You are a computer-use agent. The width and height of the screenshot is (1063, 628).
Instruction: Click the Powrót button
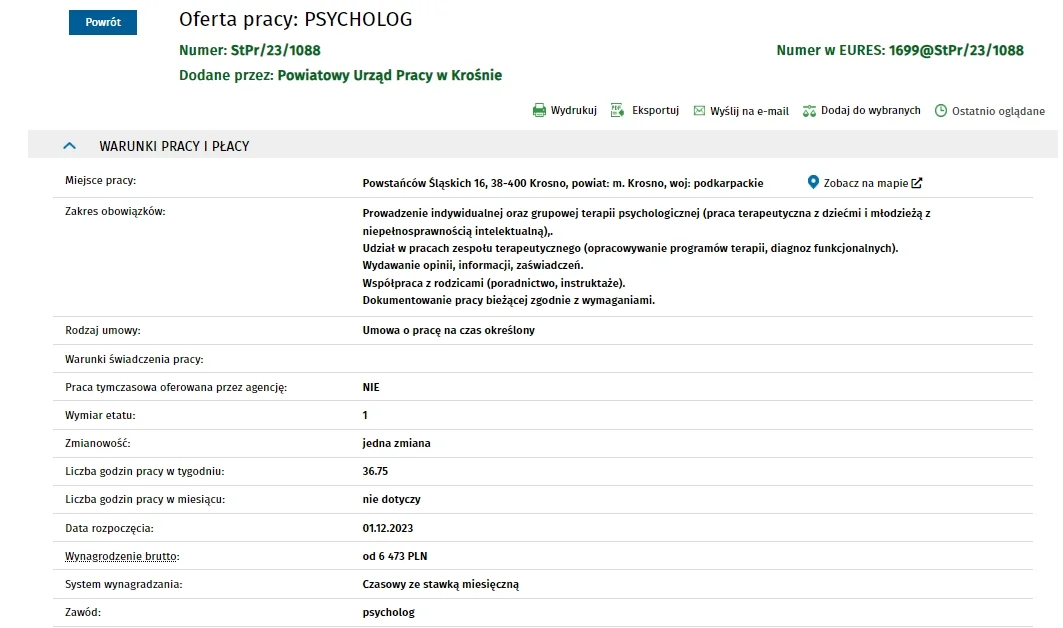102,22
